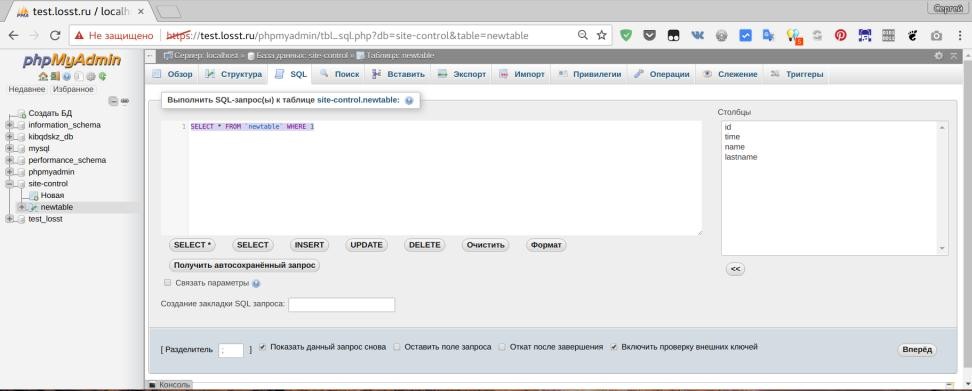Open the Триггеры tab
This screenshot has width=972, height=391.
click(797, 74)
